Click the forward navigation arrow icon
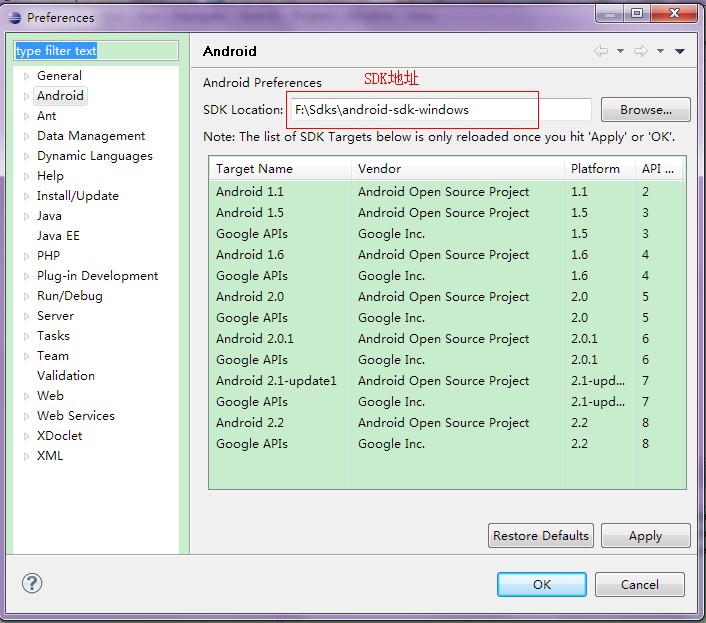Screen dimensions: 706x623 (641, 51)
